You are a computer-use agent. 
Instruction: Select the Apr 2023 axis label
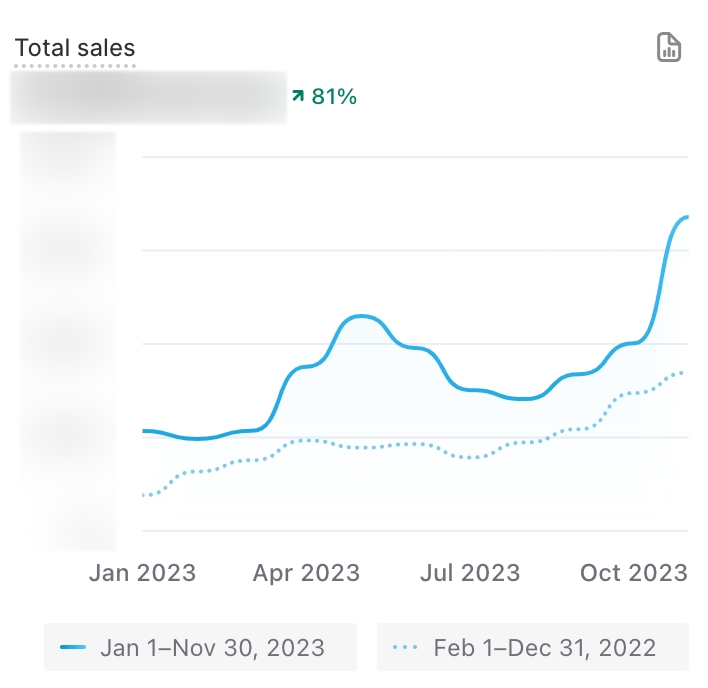306,573
